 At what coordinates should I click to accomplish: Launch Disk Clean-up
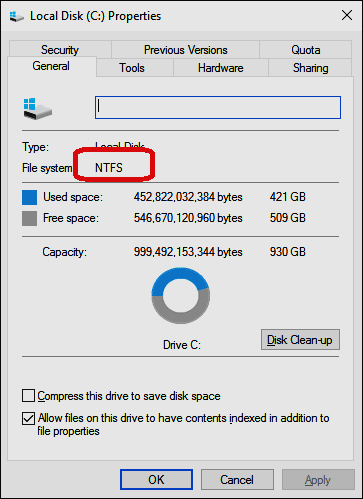click(x=300, y=340)
